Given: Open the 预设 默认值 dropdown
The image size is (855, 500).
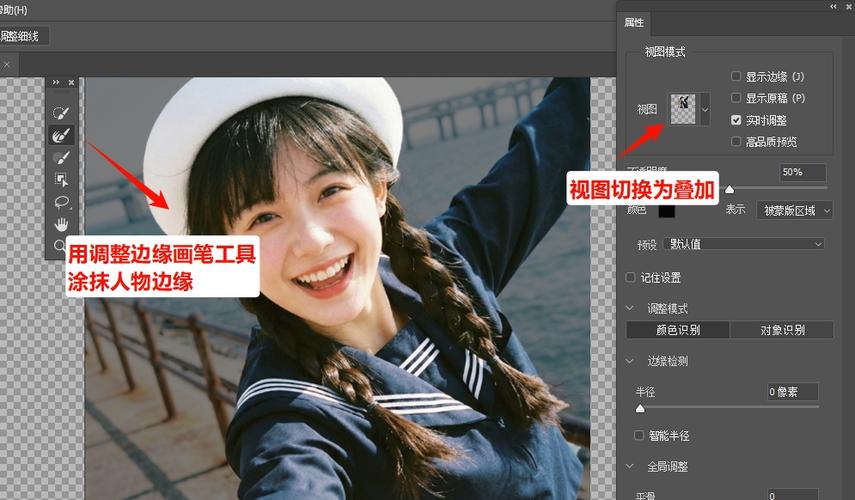Looking at the screenshot, I should click(744, 244).
